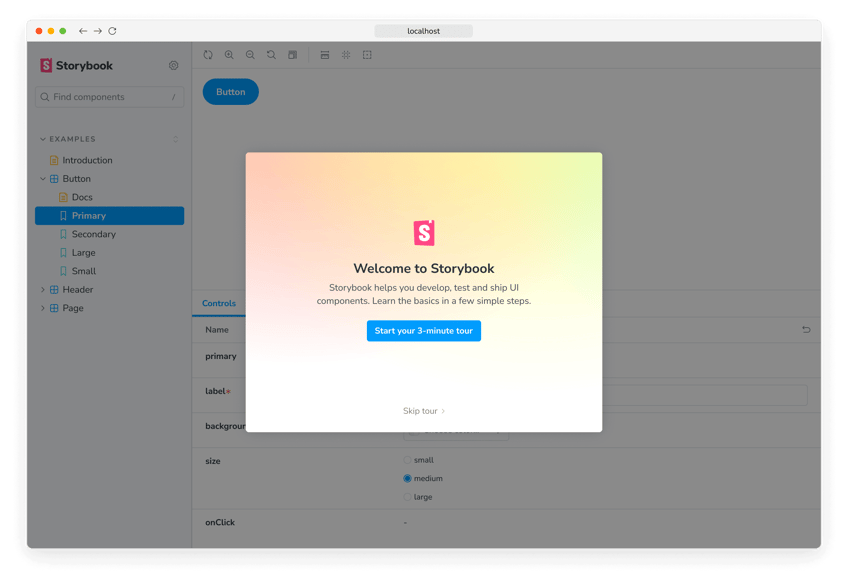This screenshot has height=582, width=848.
Task: Reset the canvas zoom level
Action: [271, 55]
